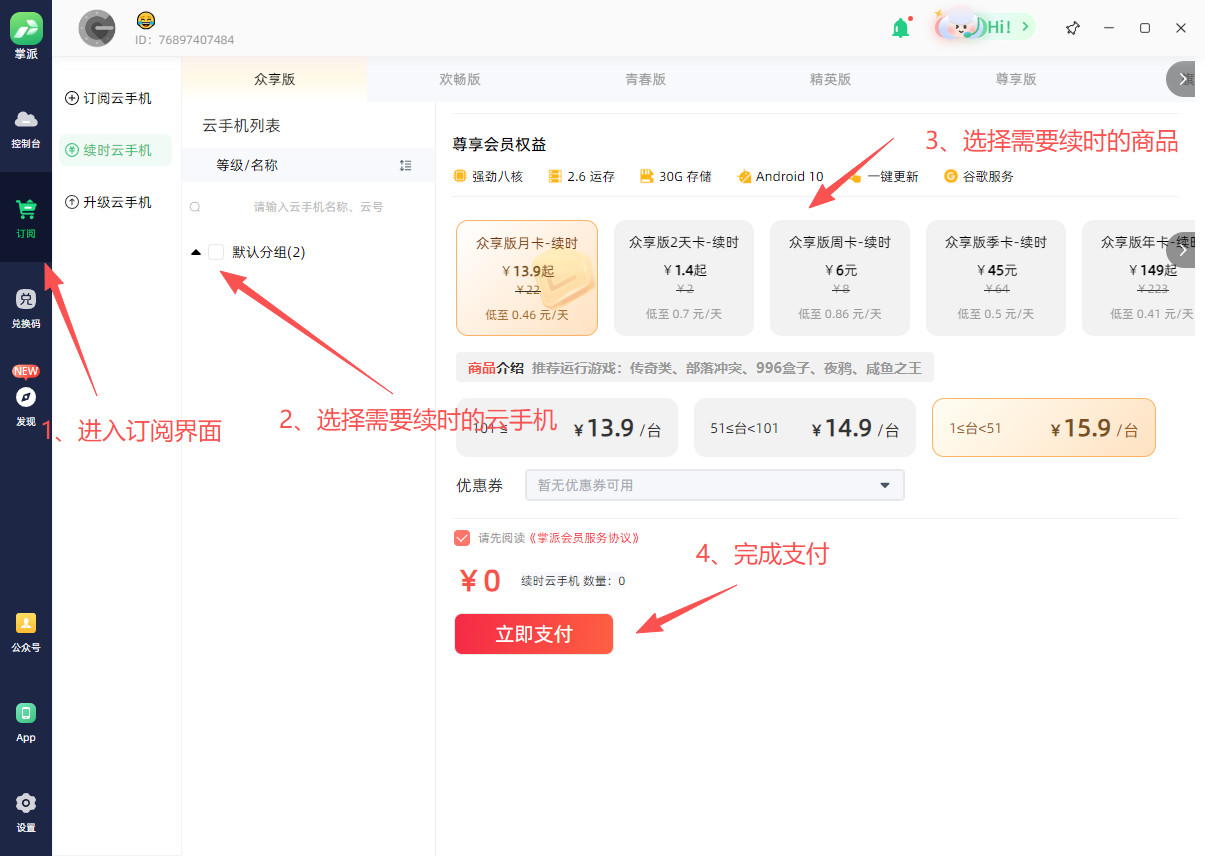This screenshot has width=1205, height=856.
Task: Click the user avatar picture
Action: click(97, 28)
